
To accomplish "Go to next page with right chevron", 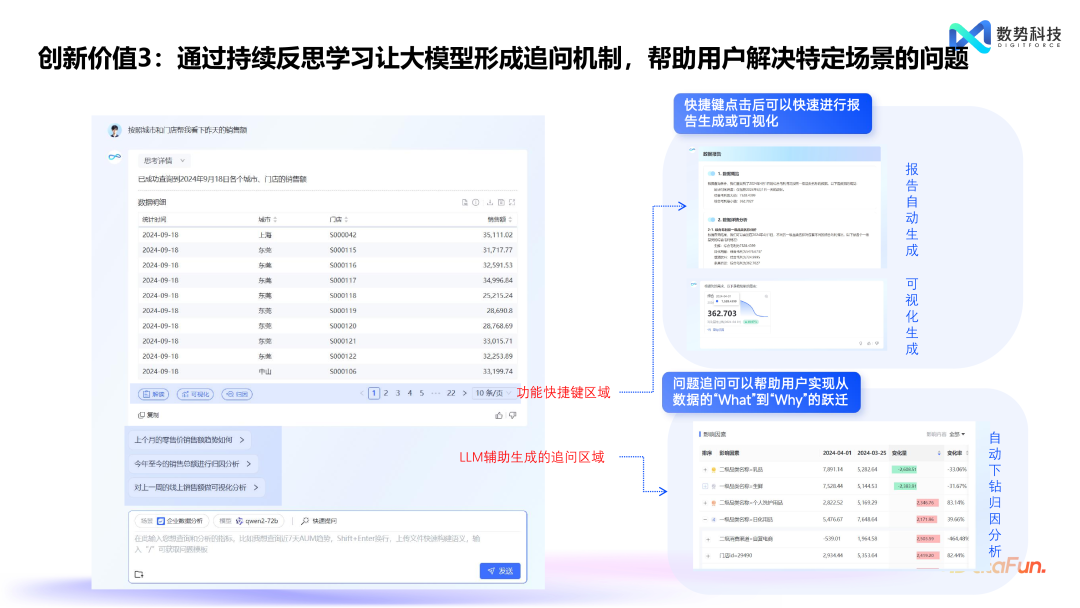I will [464, 393].
